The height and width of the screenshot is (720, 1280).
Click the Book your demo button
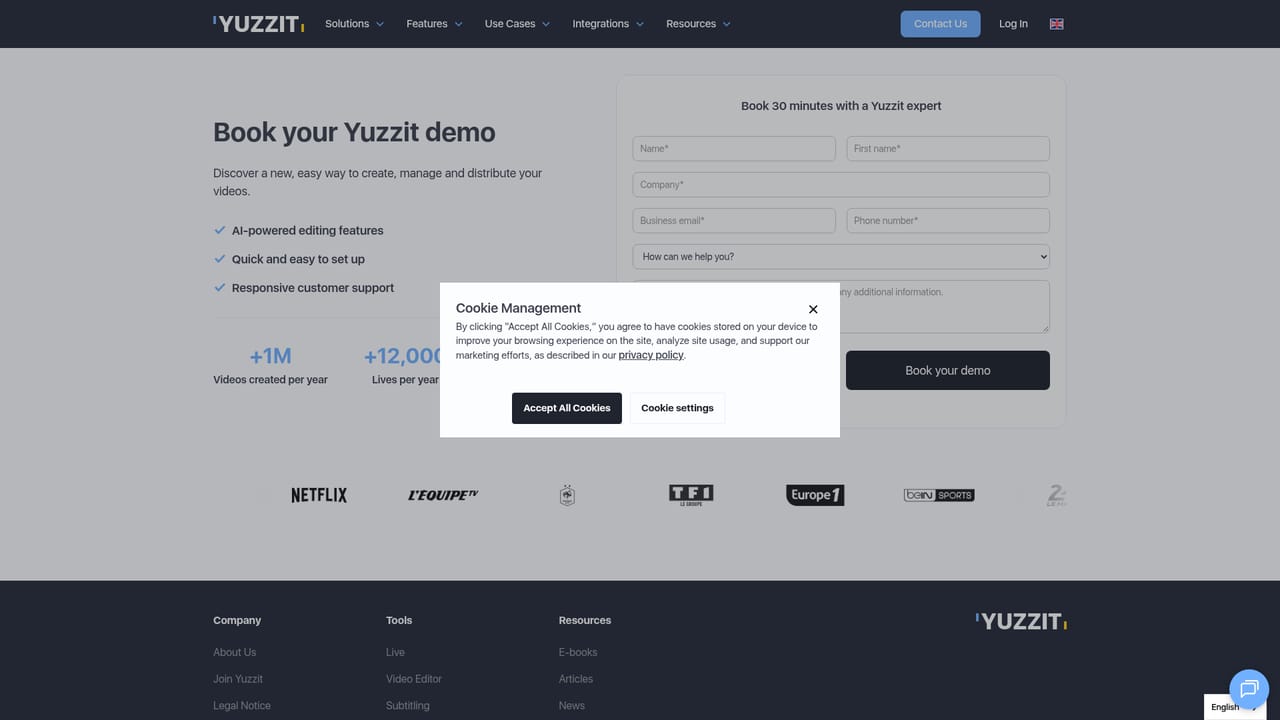click(948, 370)
